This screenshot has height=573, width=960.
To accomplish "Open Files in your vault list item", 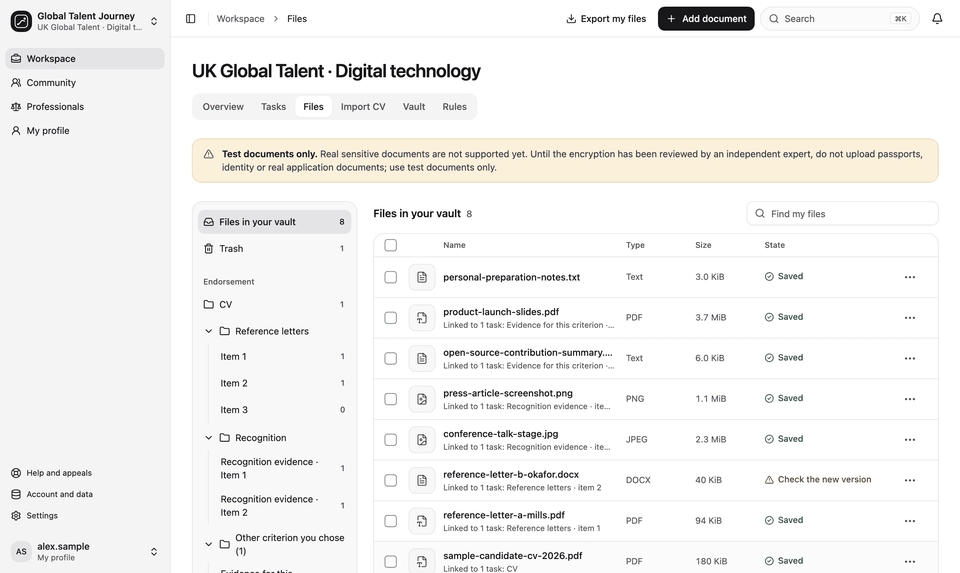I will point(274,222).
